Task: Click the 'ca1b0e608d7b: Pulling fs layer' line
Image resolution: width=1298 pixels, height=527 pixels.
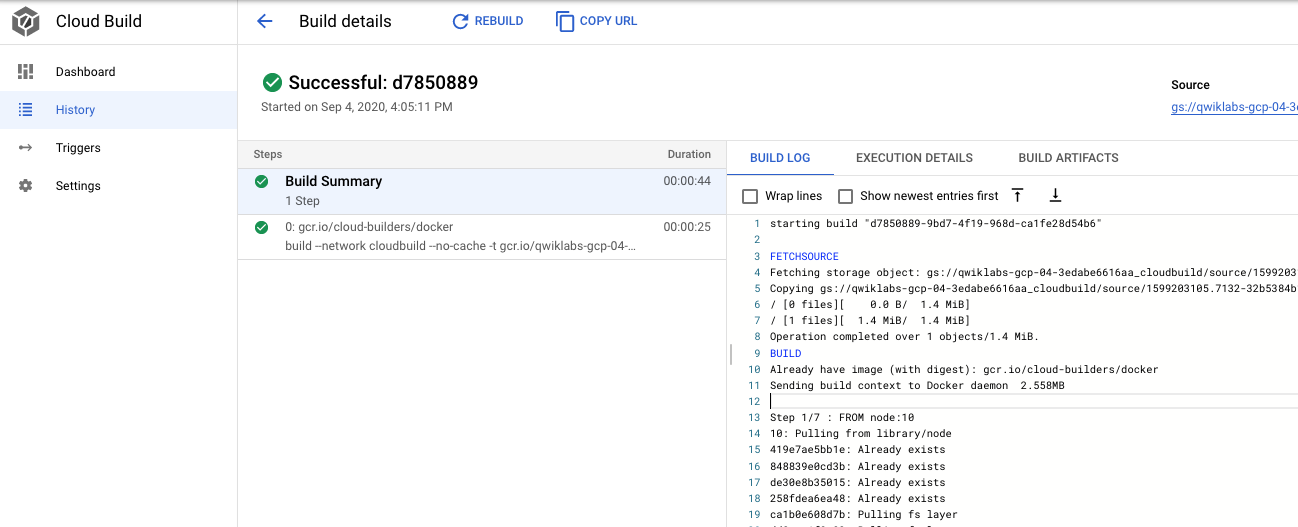Action: coord(863,514)
